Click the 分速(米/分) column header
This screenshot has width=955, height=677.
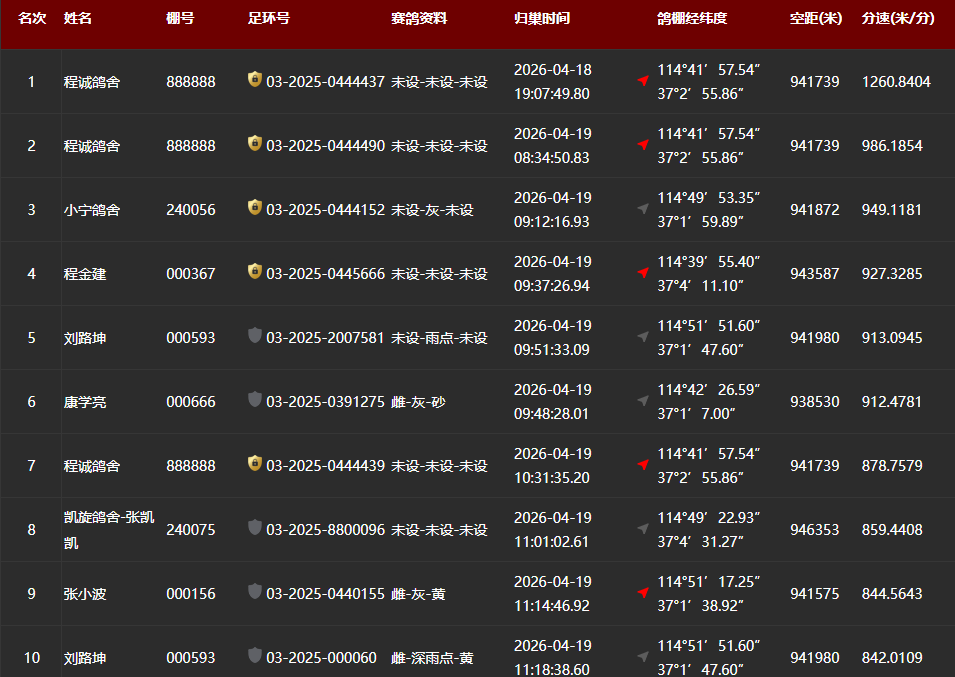coord(898,18)
